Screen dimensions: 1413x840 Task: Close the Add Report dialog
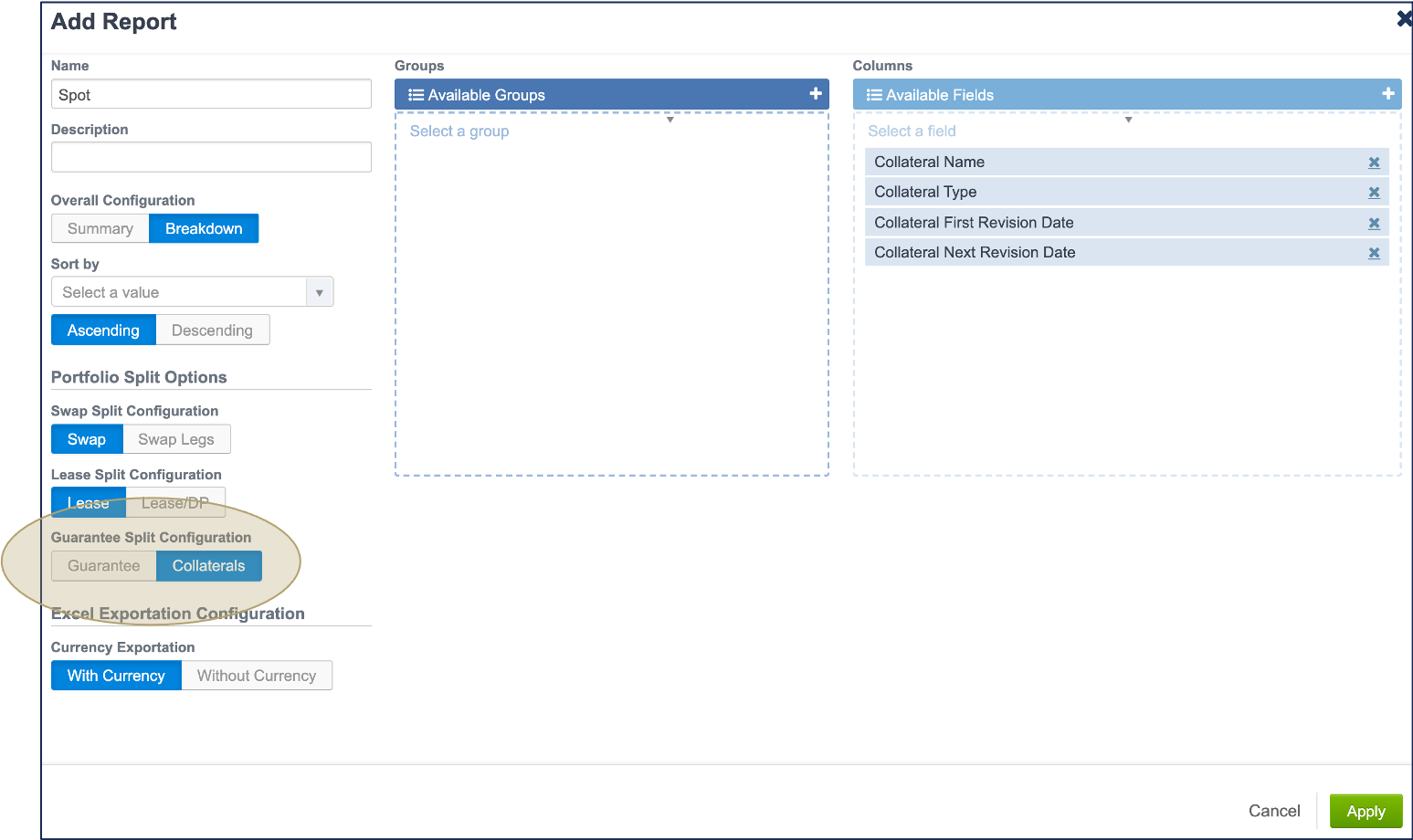(x=1405, y=18)
